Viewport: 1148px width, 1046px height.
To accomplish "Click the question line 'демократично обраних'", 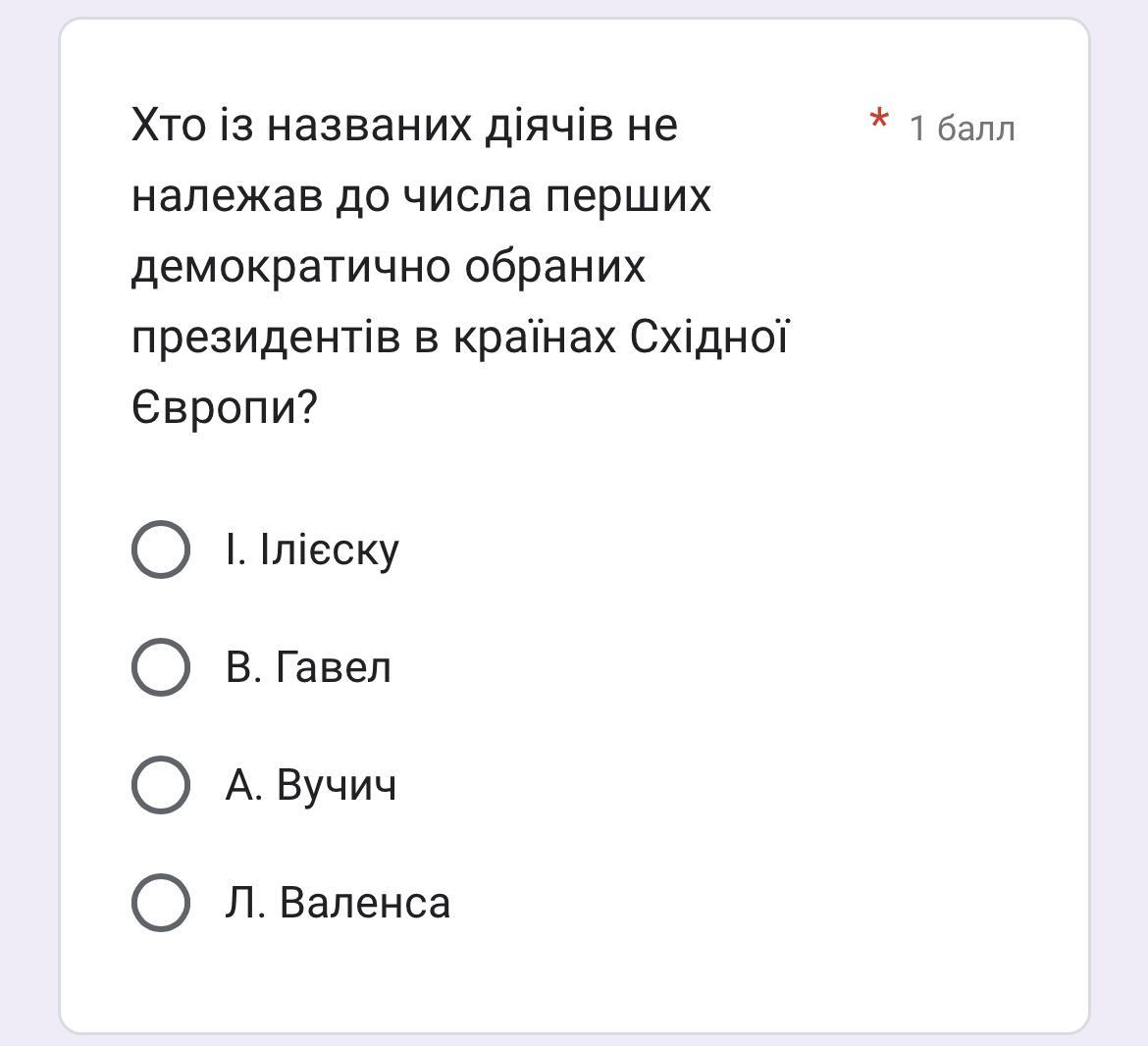I will 389,267.
